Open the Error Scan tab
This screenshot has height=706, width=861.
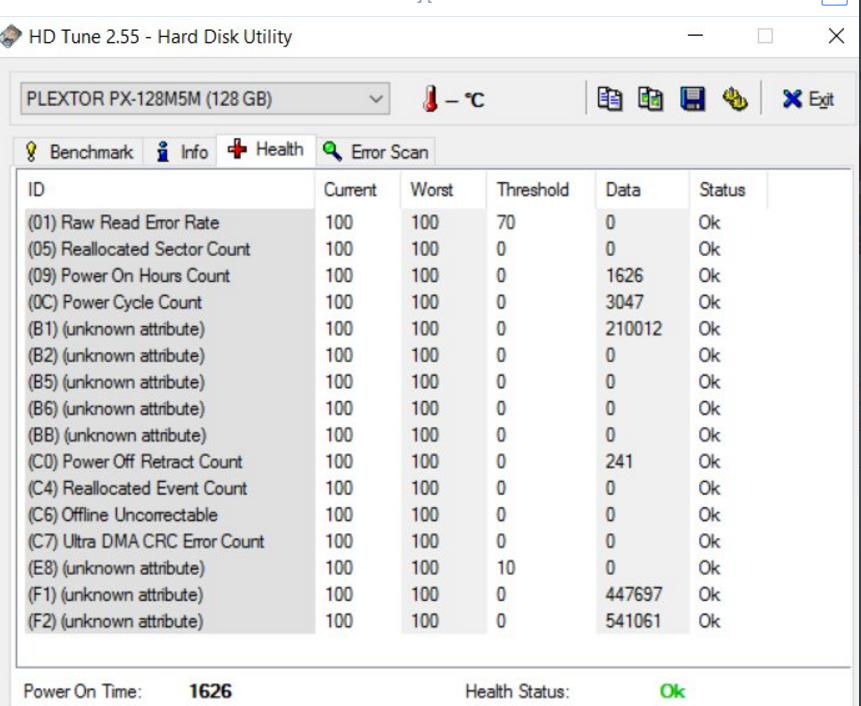tap(376, 152)
